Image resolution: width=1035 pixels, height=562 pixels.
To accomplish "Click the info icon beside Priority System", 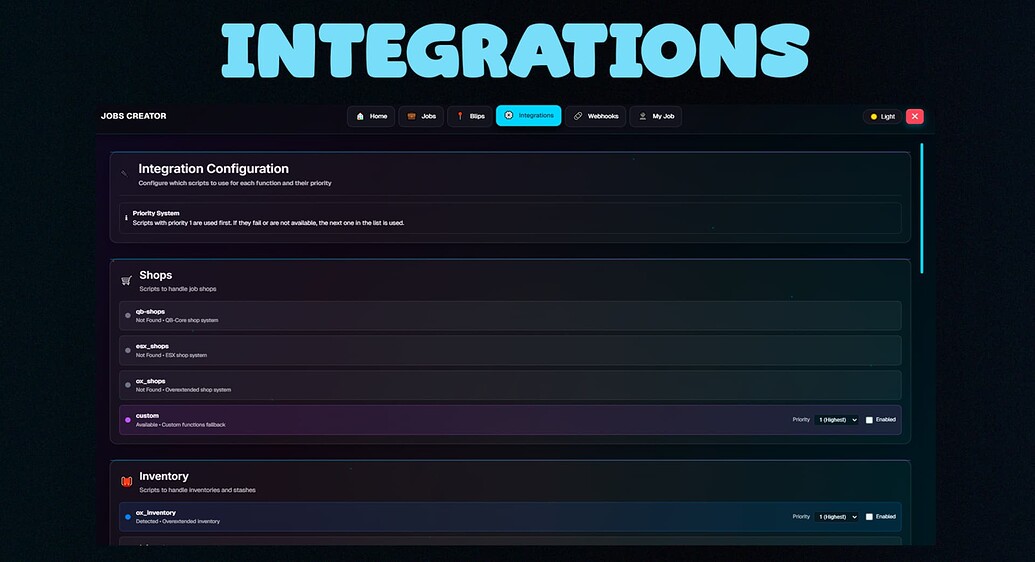I will coord(126,217).
